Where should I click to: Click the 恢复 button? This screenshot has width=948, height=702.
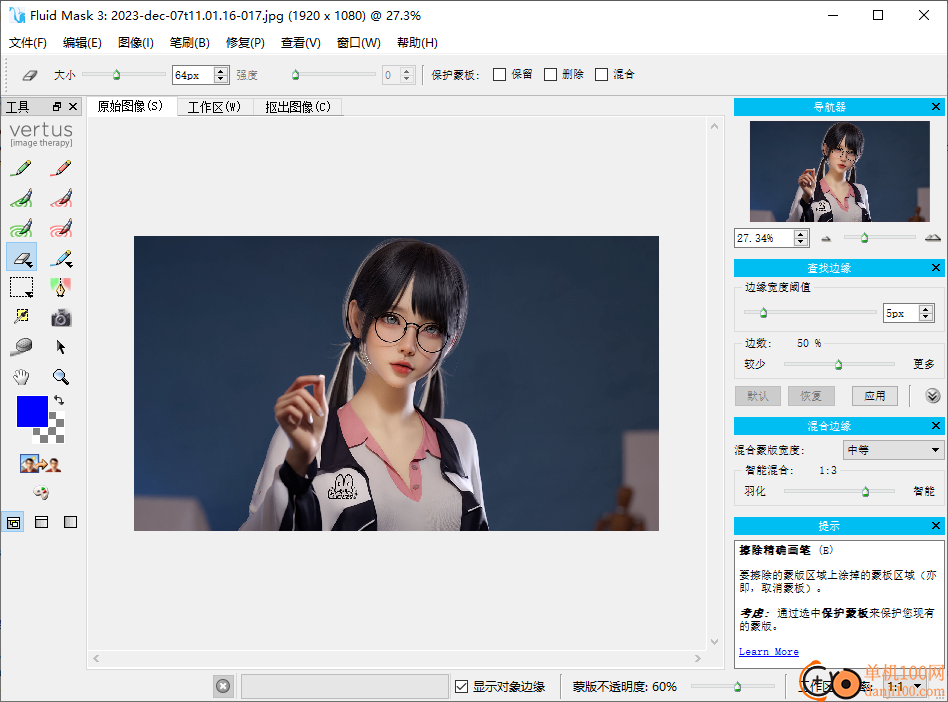point(811,396)
